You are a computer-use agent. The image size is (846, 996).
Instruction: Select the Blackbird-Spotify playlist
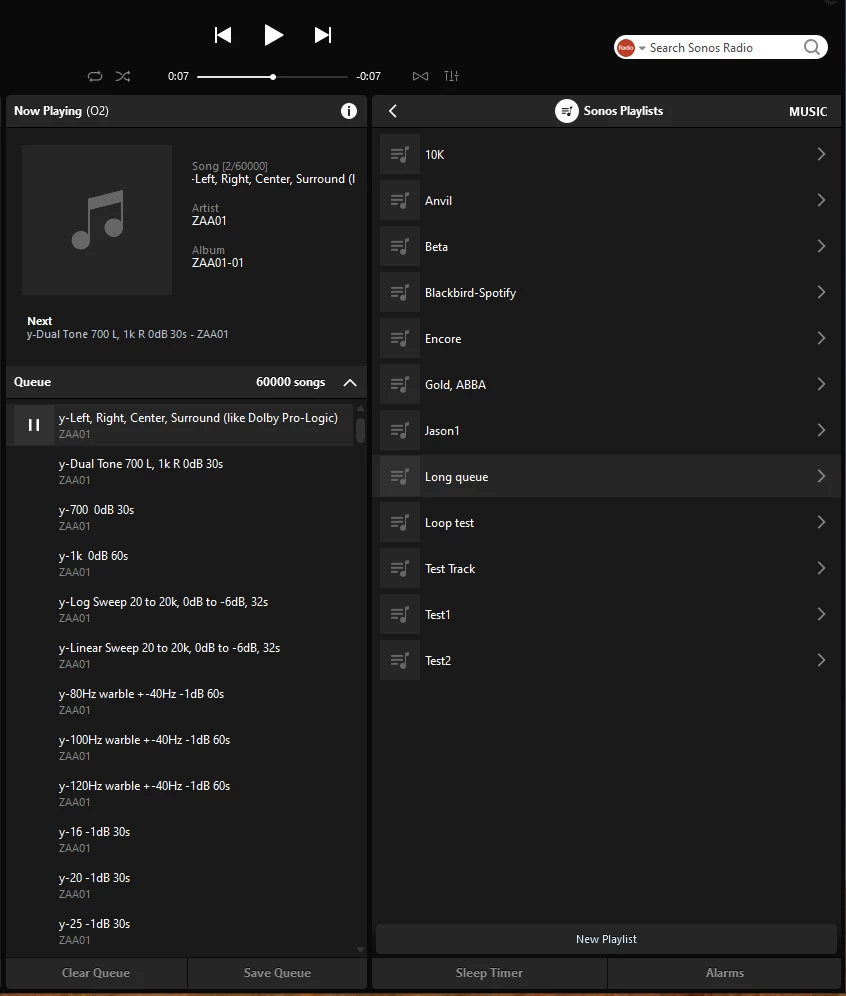click(470, 293)
